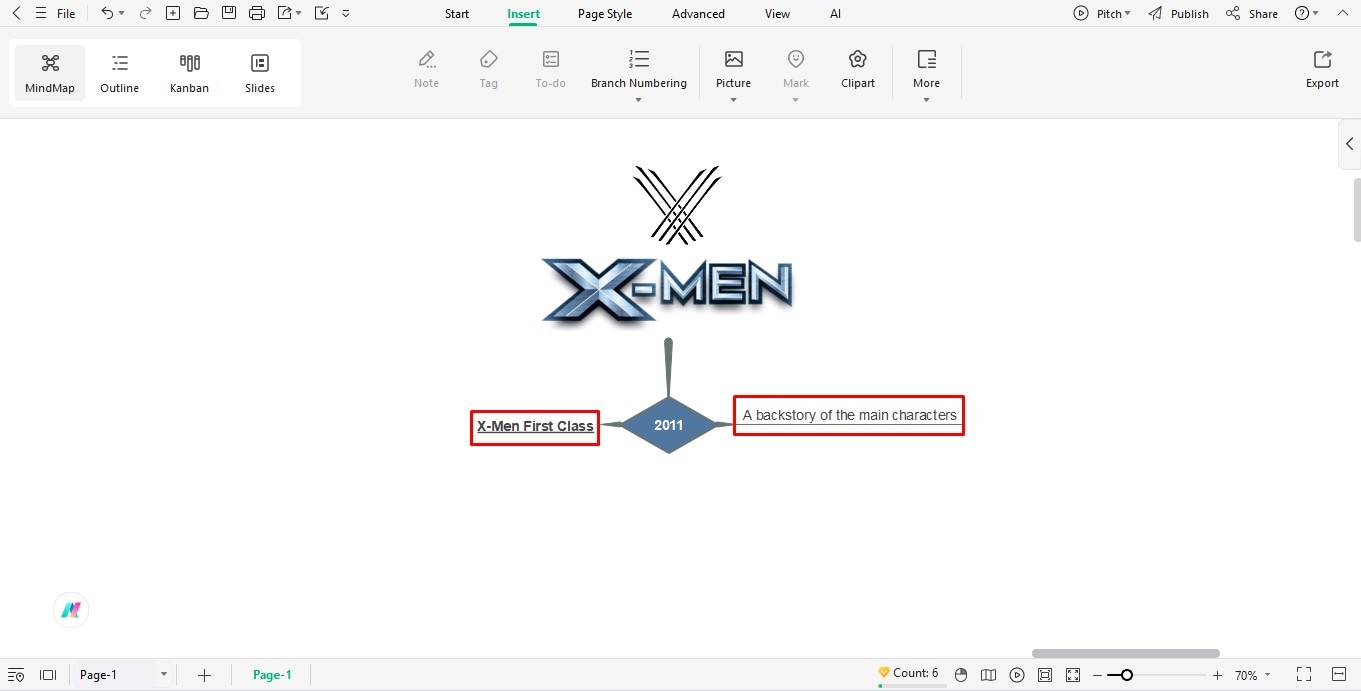Screen dimensions: 1361x691
Task: Insert a To-do item
Action: tap(551, 69)
